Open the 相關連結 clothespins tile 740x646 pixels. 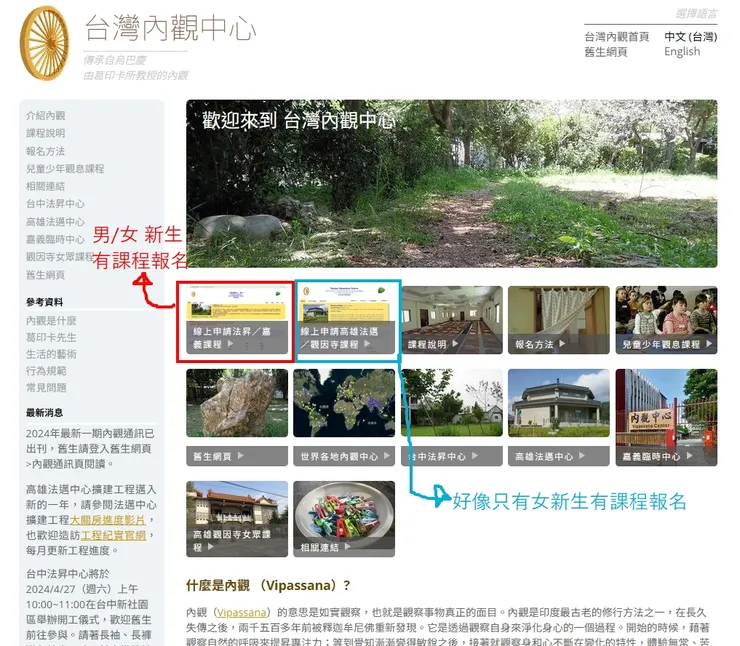pos(344,519)
